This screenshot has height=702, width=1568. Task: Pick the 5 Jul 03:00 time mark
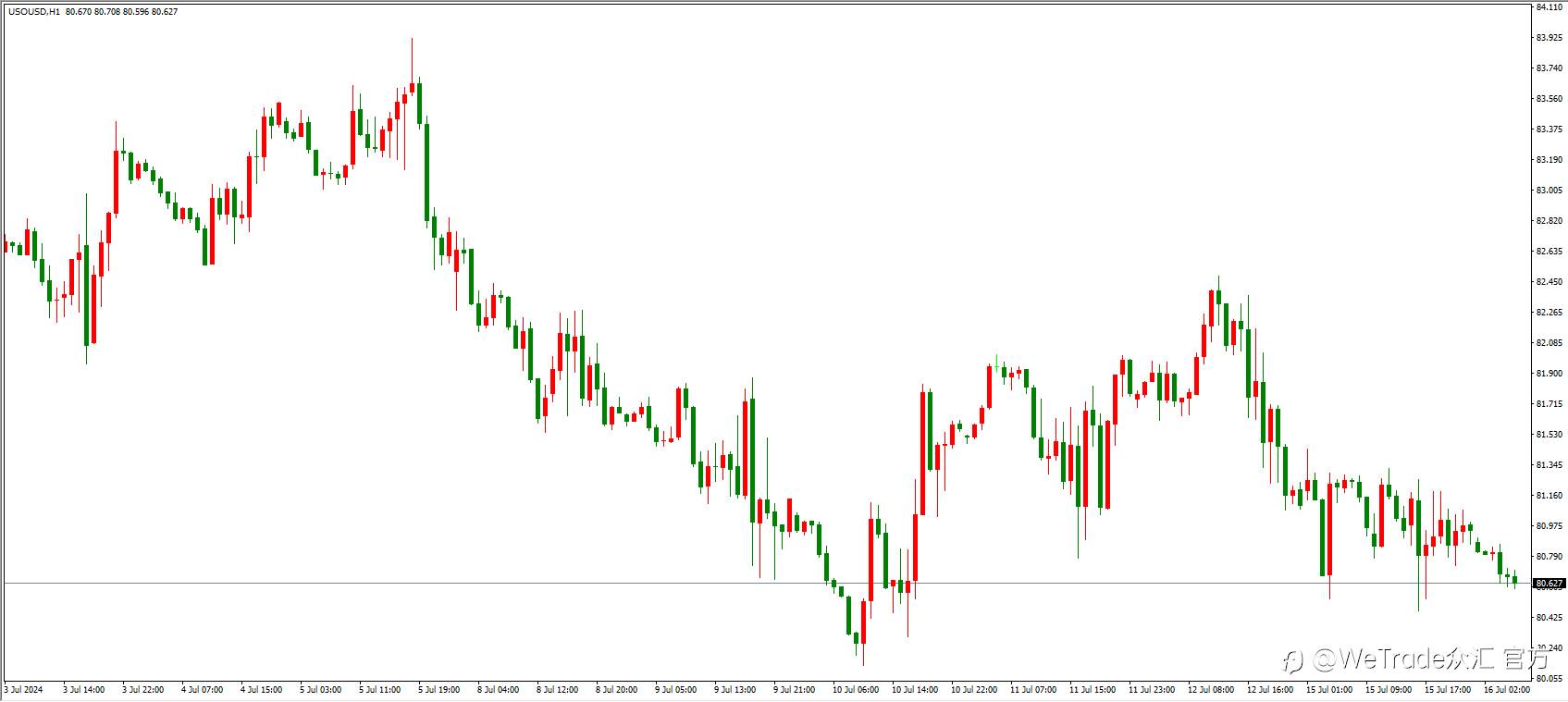point(320,690)
